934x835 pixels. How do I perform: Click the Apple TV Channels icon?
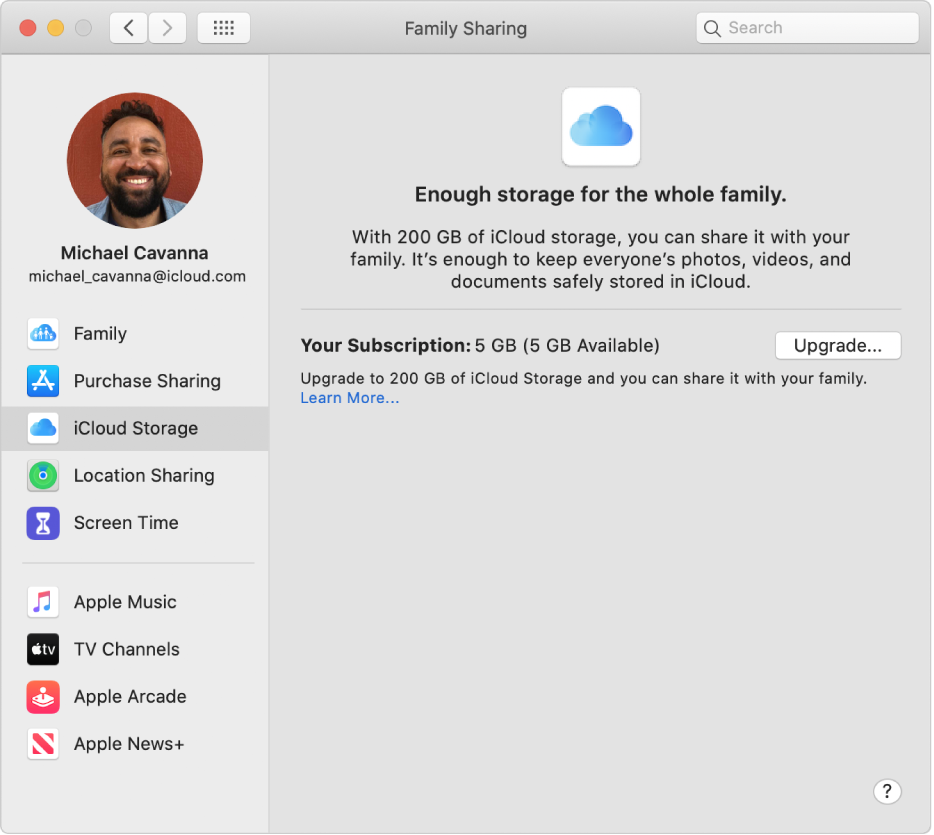43,649
